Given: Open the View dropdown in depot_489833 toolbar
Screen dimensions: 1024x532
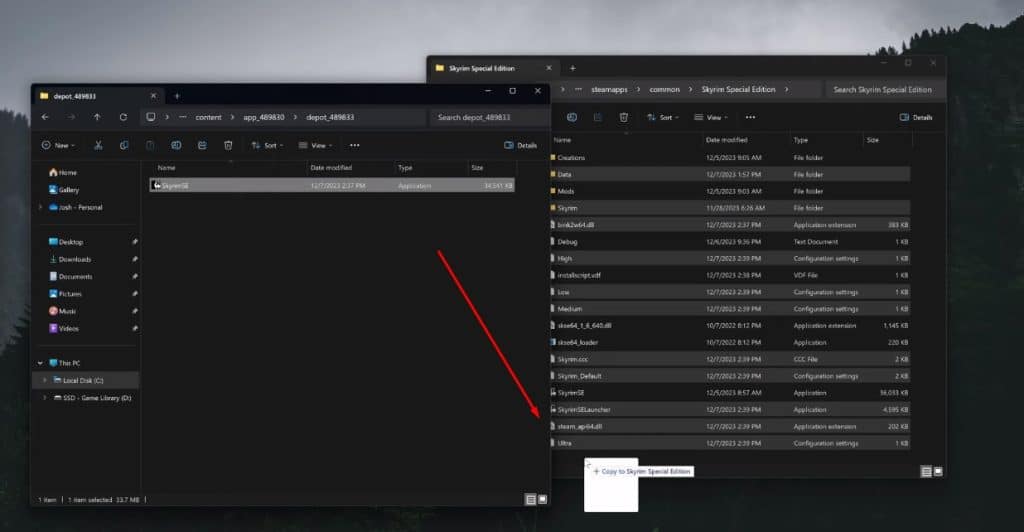Looking at the screenshot, I should (x=315, y=145).
